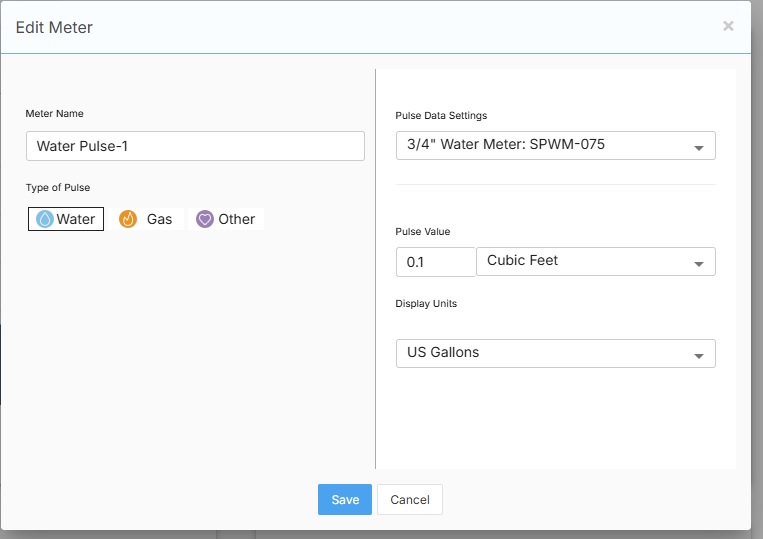Focus the Pulse Value 0.1 input
Image resolution: width=763 pixels, height=539 pixels.
[x=436, y=262]
